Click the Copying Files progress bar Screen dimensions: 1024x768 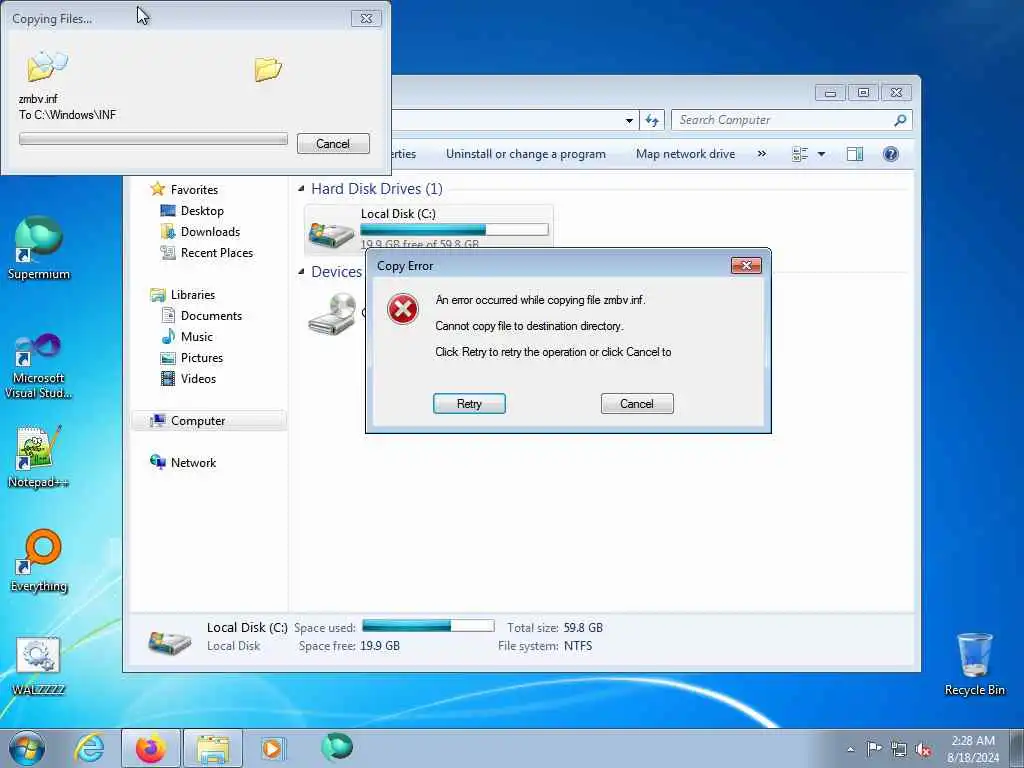[x=153, y=139]
